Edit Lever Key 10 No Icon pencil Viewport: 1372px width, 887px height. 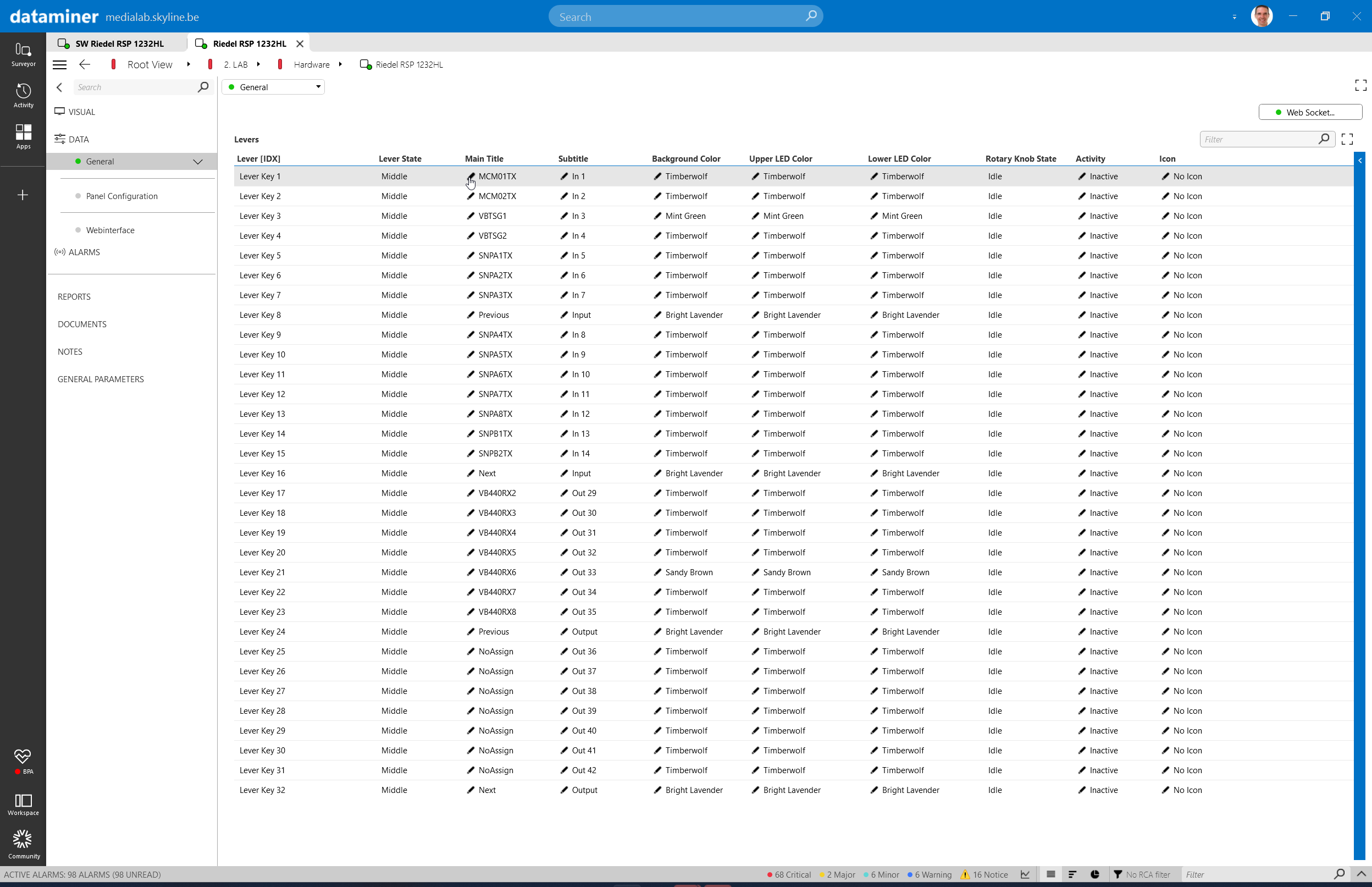pyautogui.click(x=1165, y=354)
